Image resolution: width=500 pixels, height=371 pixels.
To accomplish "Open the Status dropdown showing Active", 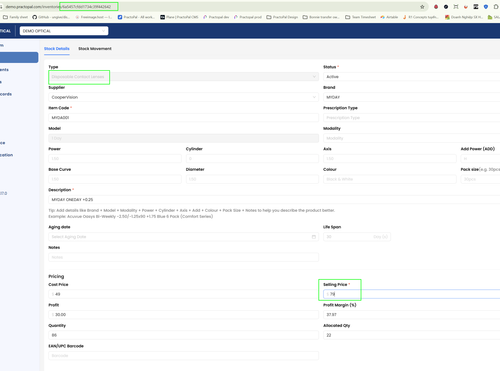I will 412,77.
